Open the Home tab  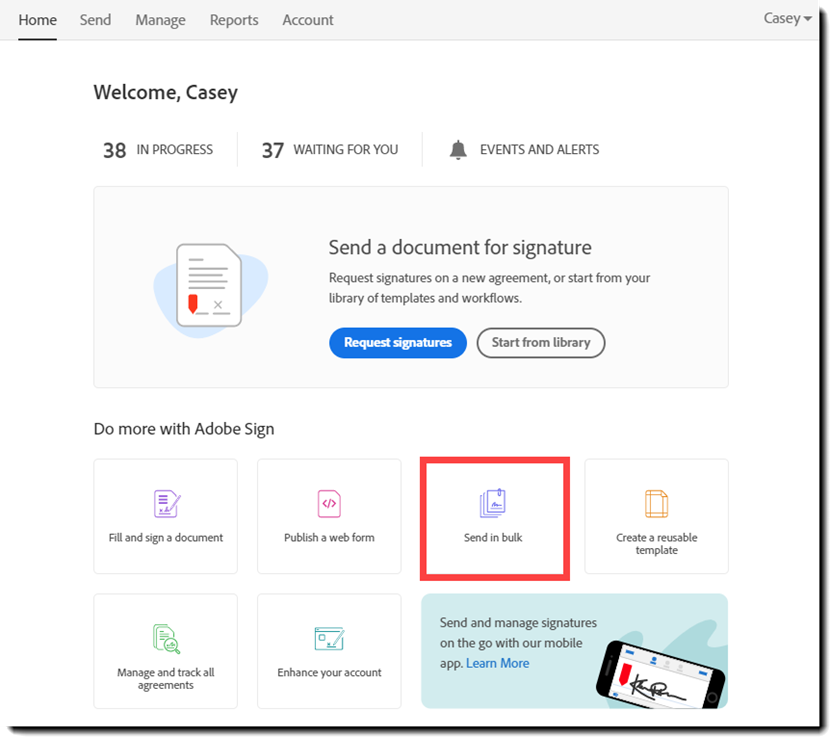(x=38, y=20)
